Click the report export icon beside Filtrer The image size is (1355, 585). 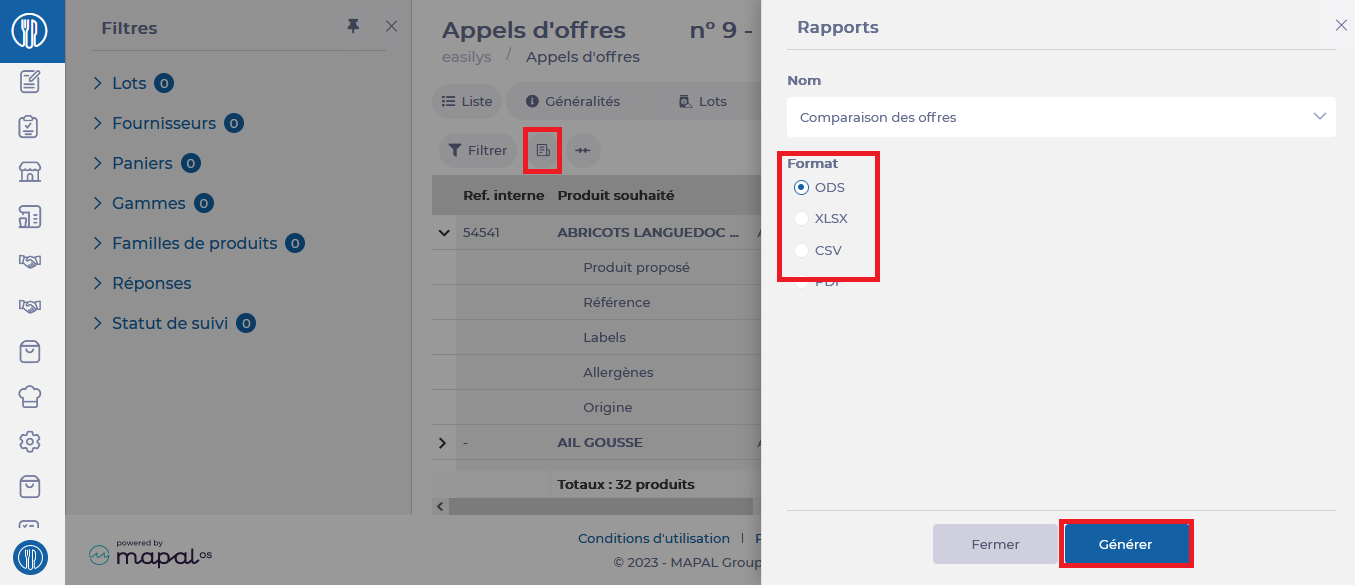tap(543, 150)
